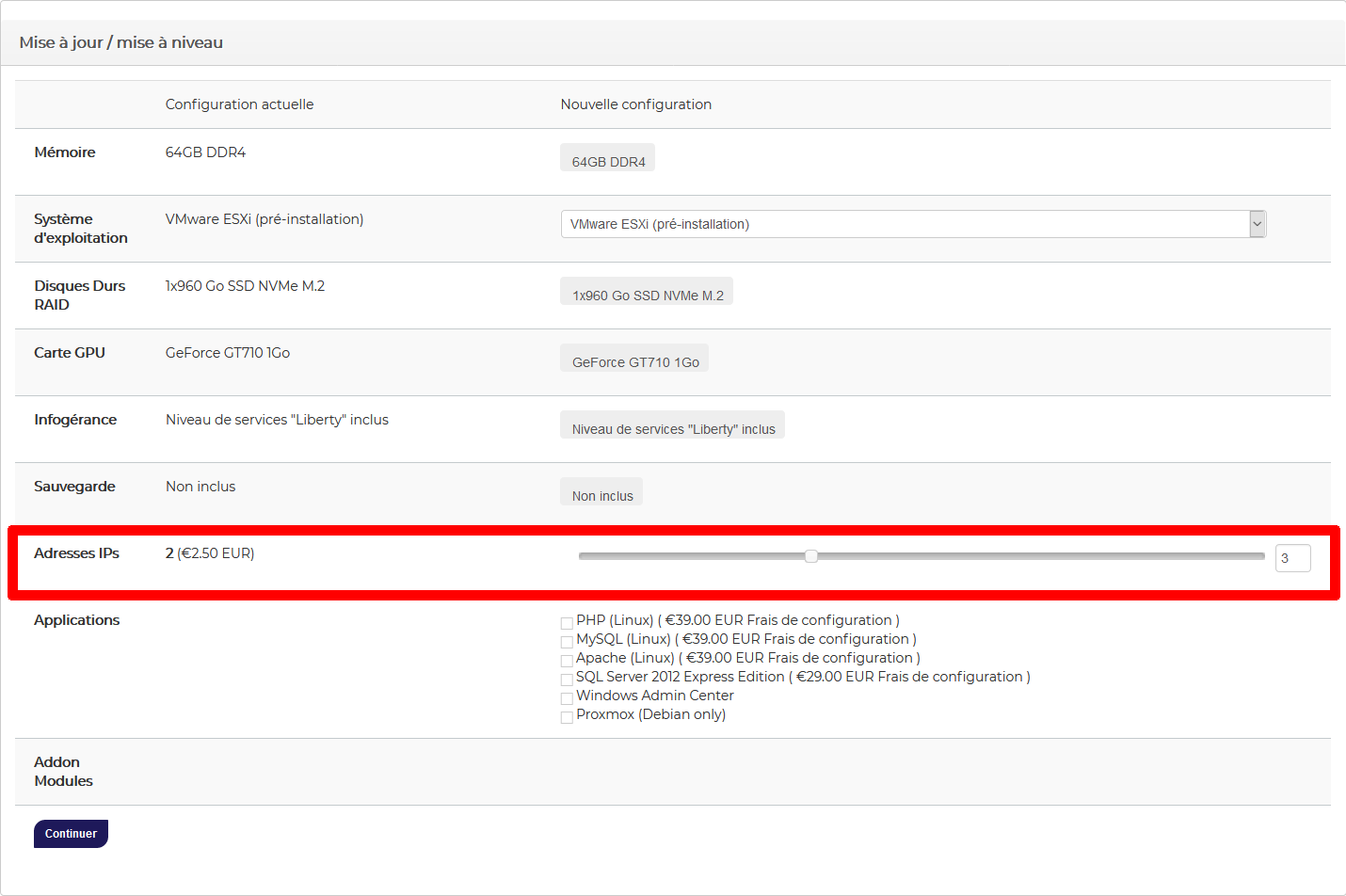Click the 64GB DDR4 new configuration badge
Screen dimensions: 1346x896
coord(608,158)
